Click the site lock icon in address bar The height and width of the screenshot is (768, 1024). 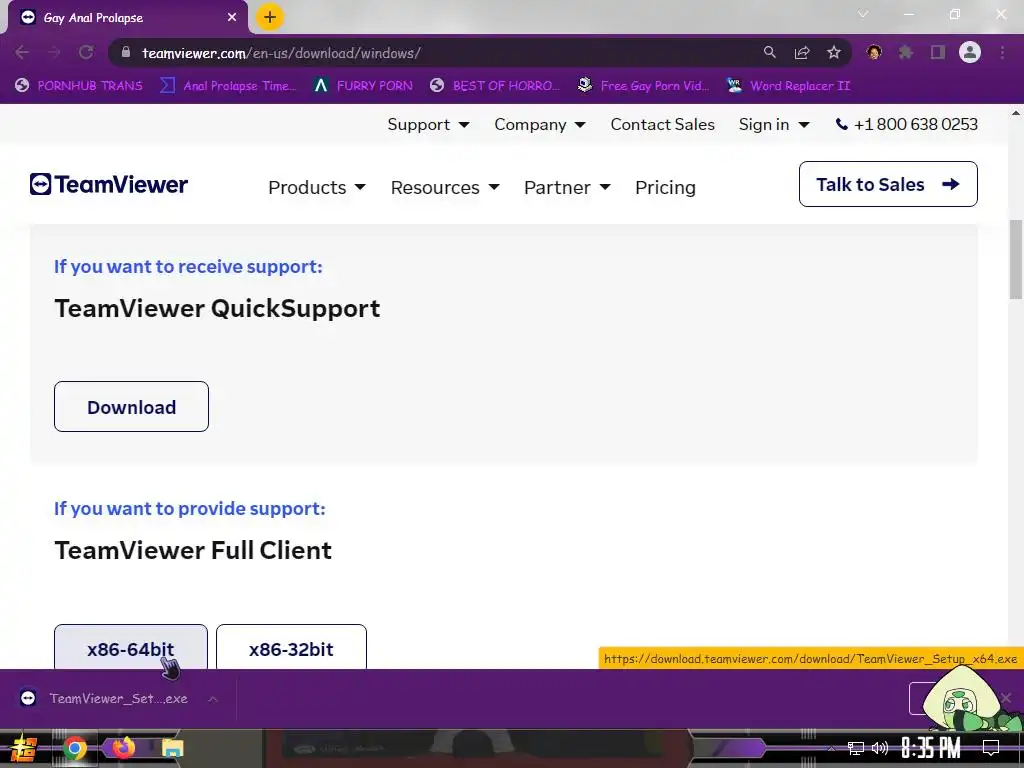coord(126,52)
